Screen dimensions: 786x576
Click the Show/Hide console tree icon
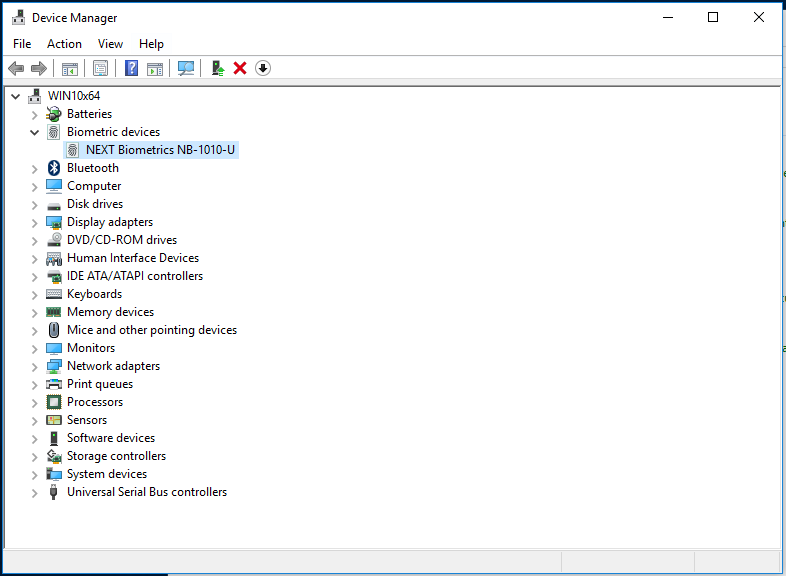coord(70,68)
